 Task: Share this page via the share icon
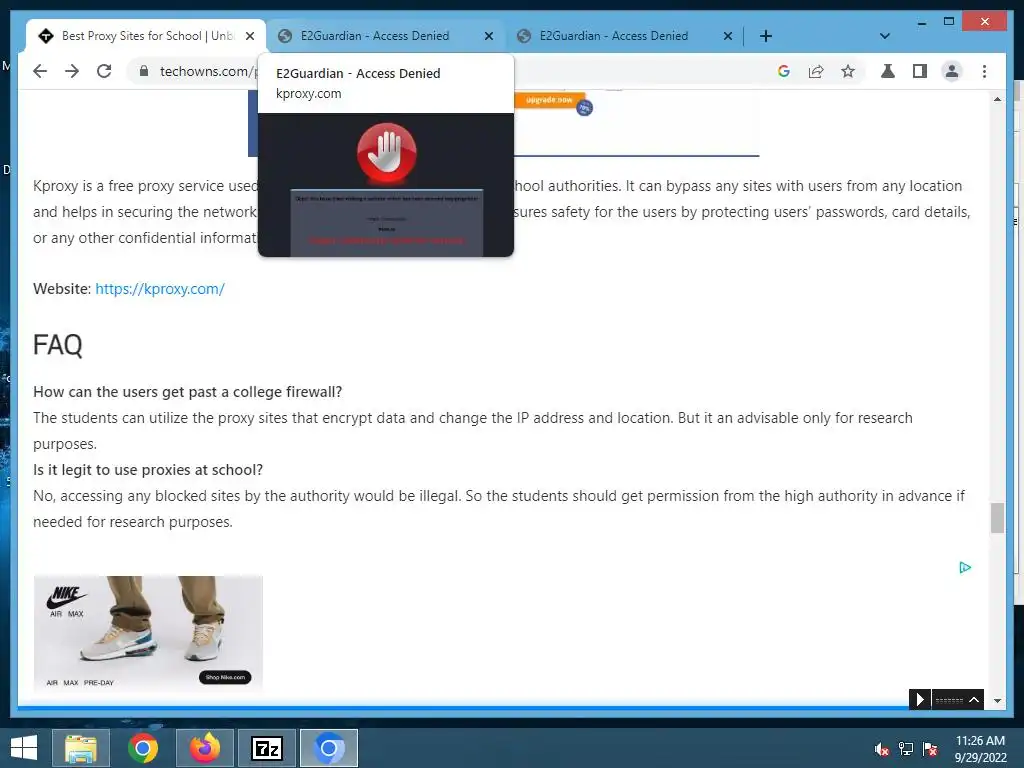coord(816,71)
